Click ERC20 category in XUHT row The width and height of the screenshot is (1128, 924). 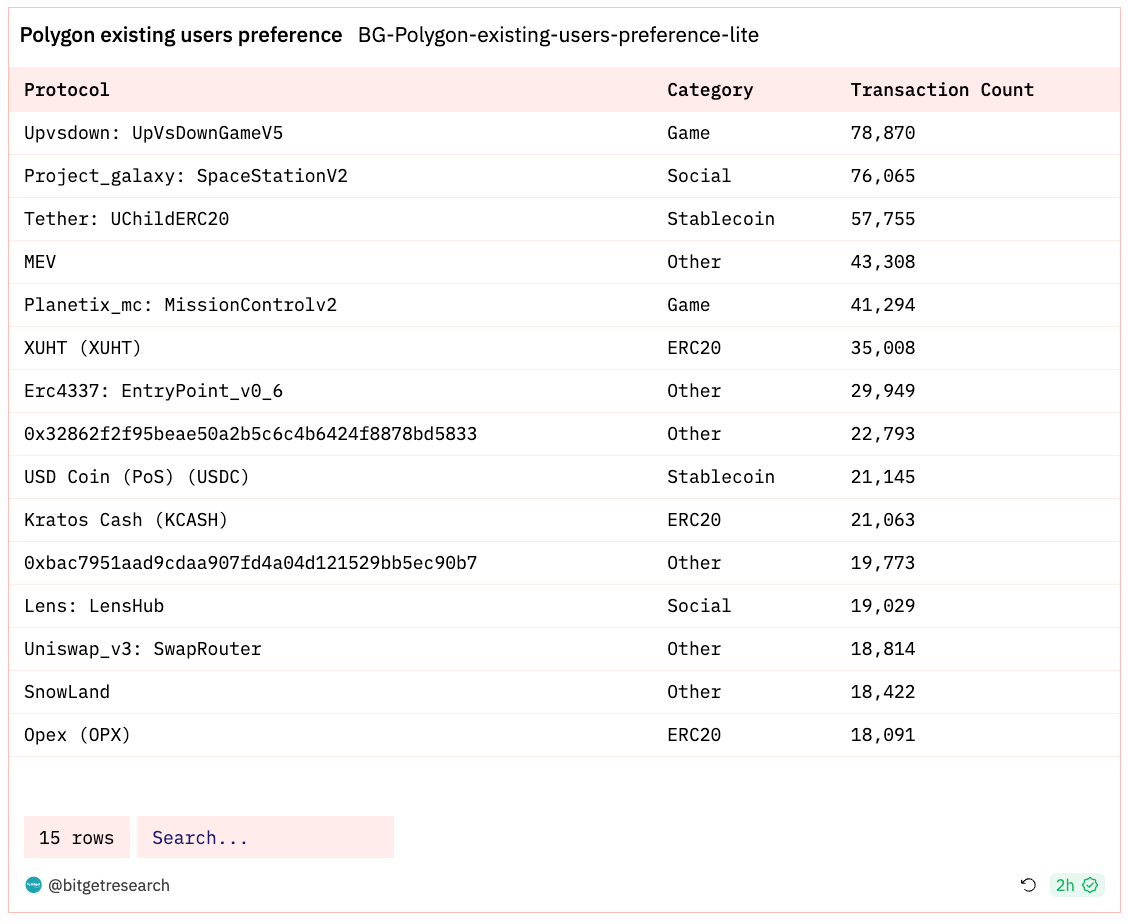694,348
